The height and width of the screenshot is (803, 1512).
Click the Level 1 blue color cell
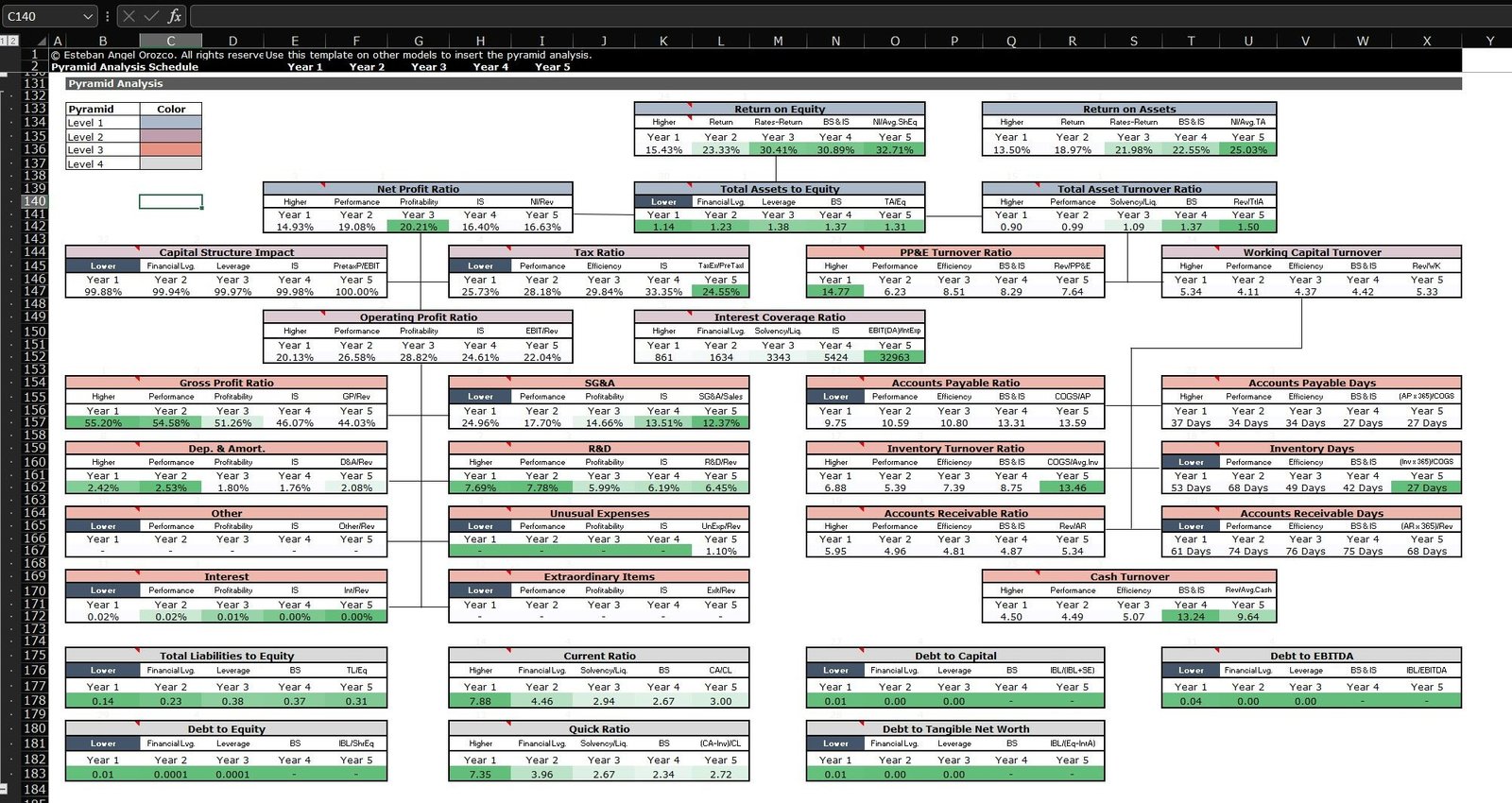pos(170,123)
